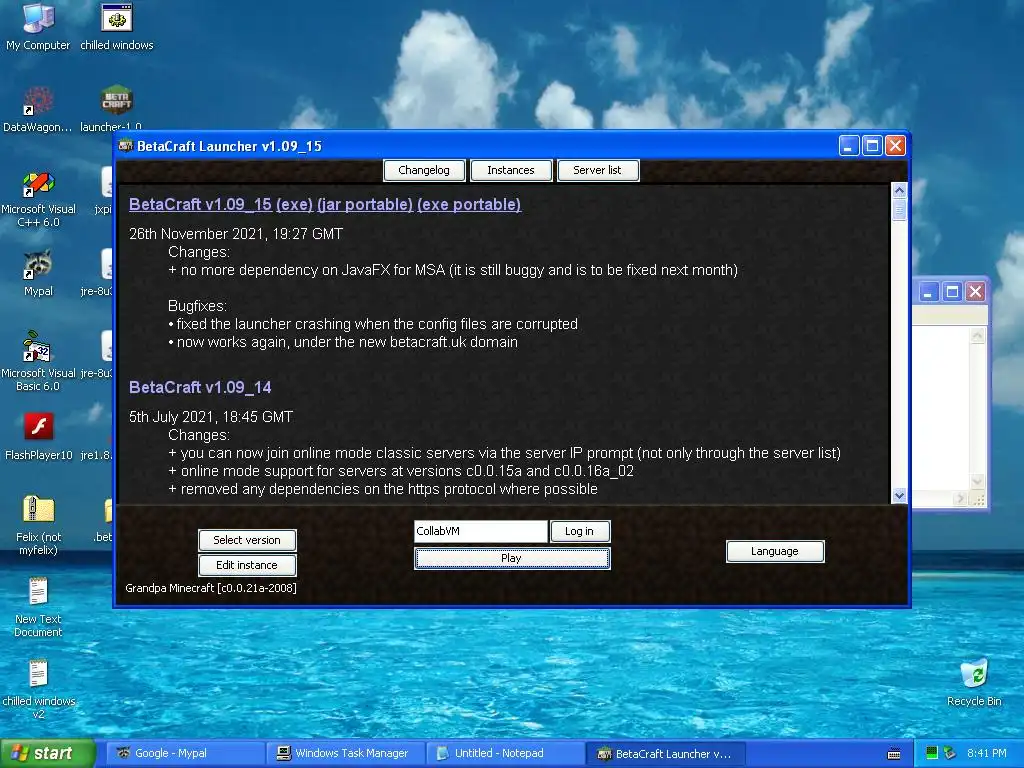Maximize the Notepad window behind
The width and height of the screenshot is (1024, 768).
tap(952, 292)
